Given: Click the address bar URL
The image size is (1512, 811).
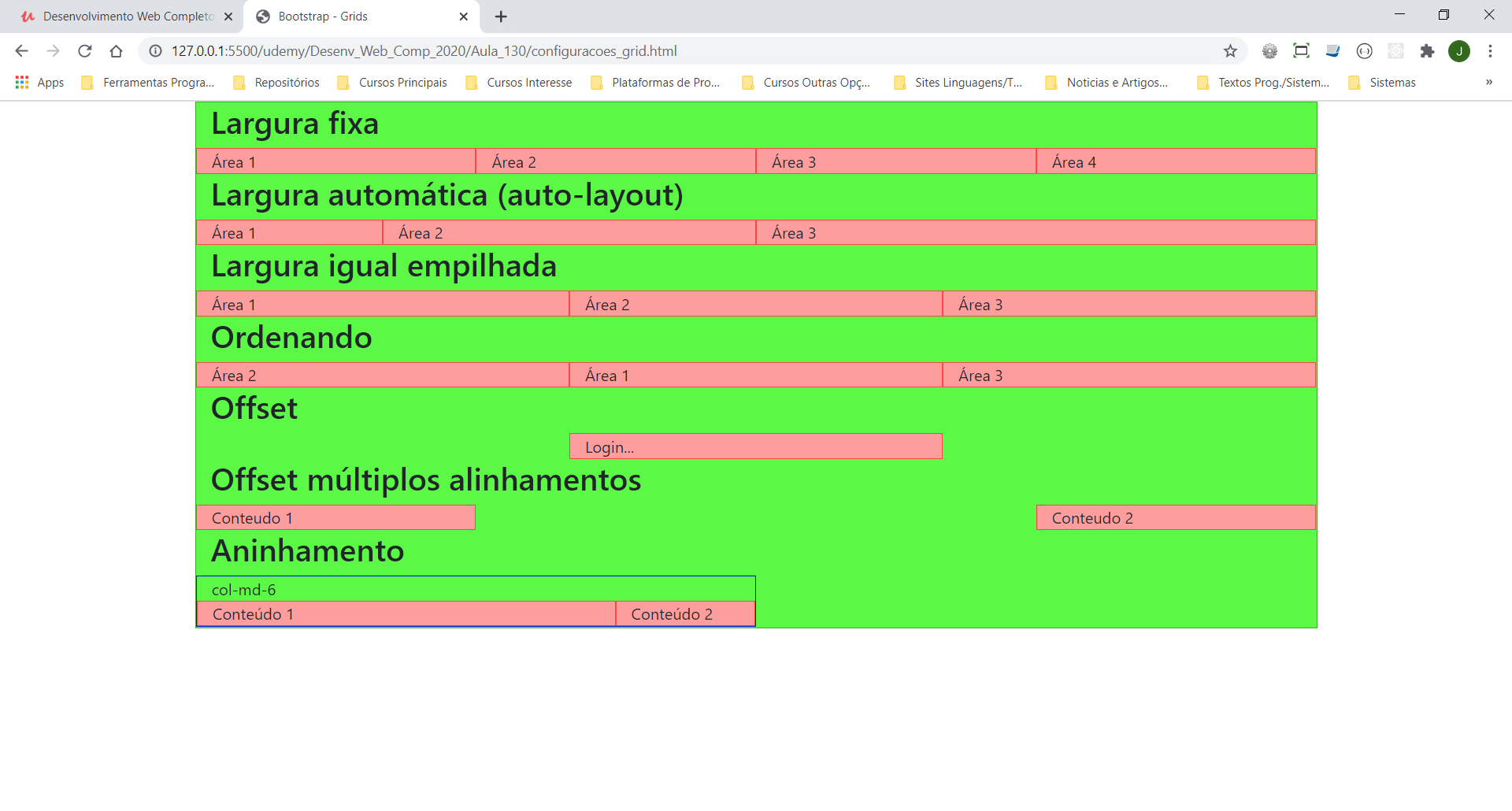Looking at the screenshot, I should [x=424, y=51].
